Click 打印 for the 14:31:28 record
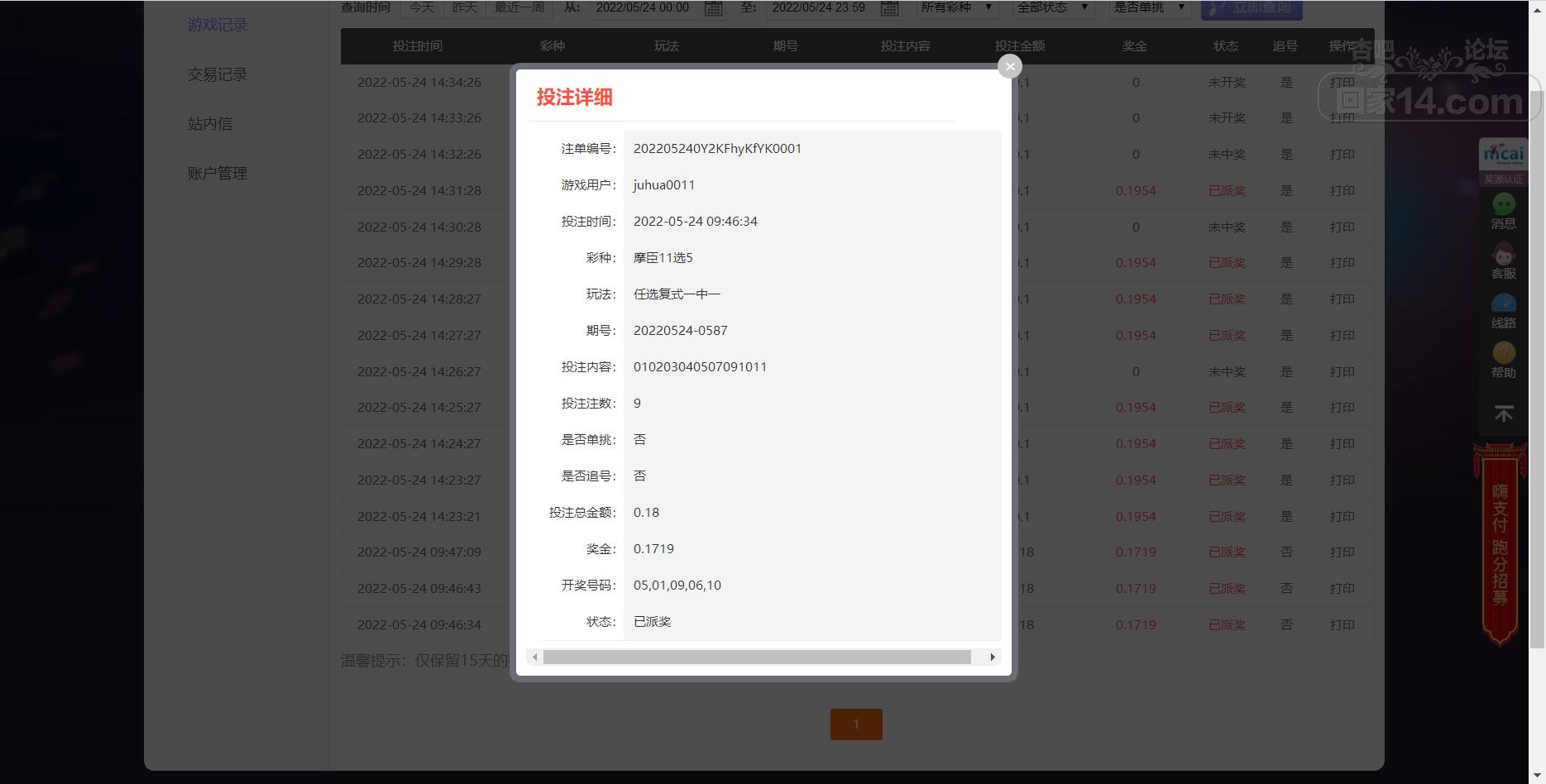The height and width of the screenshot is (784, 1546). [1342, 190]
